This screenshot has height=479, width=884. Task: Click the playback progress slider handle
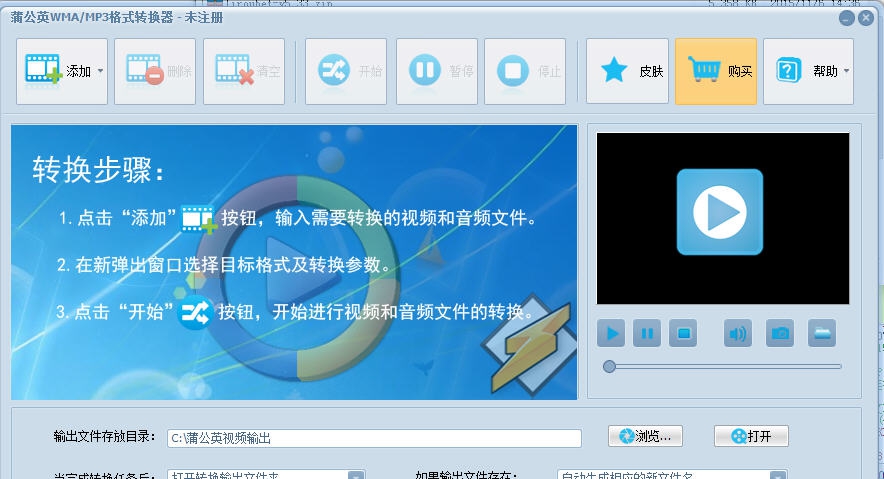pos(609,367)
